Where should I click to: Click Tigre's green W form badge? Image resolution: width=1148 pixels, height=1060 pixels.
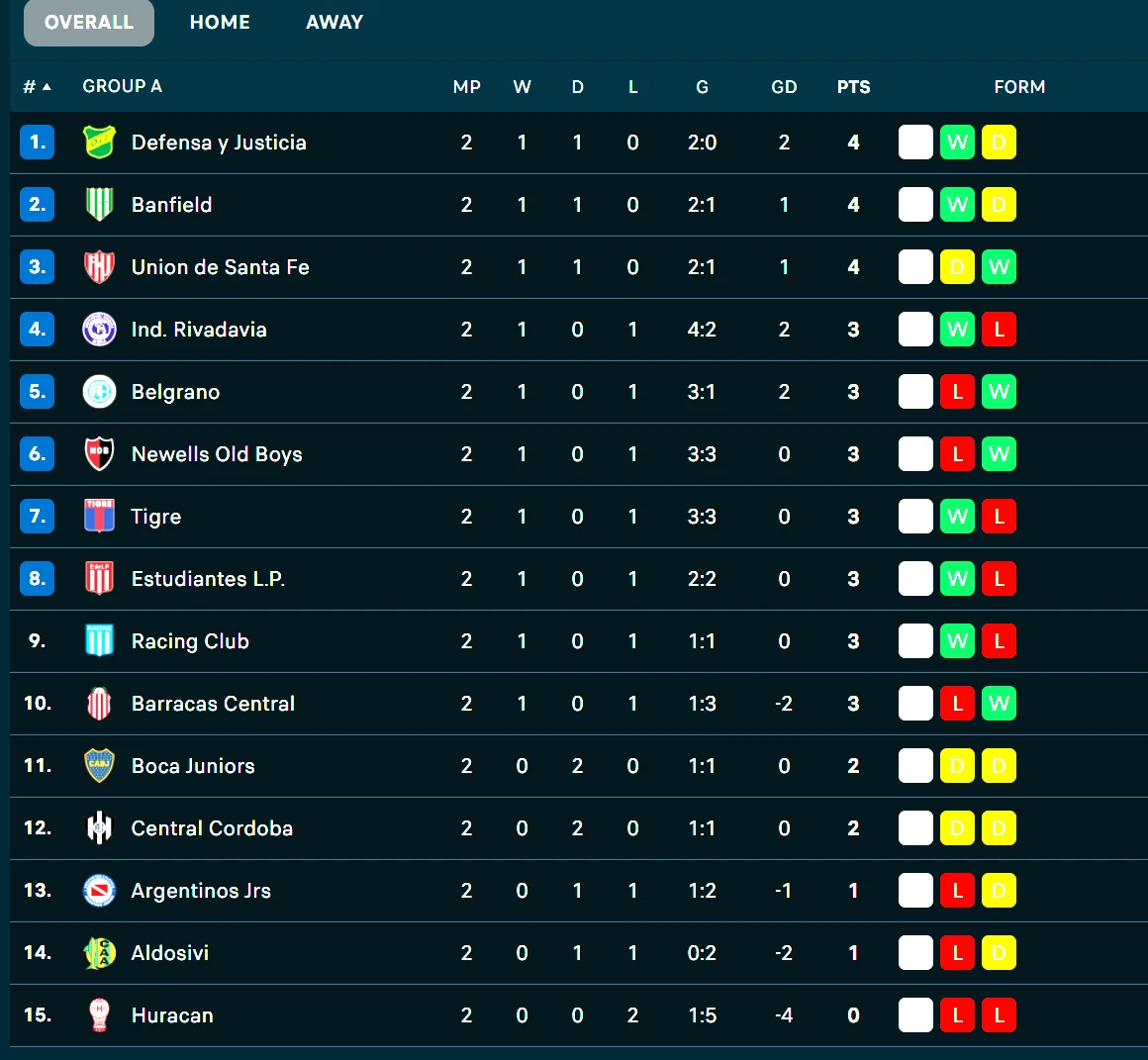957,517
